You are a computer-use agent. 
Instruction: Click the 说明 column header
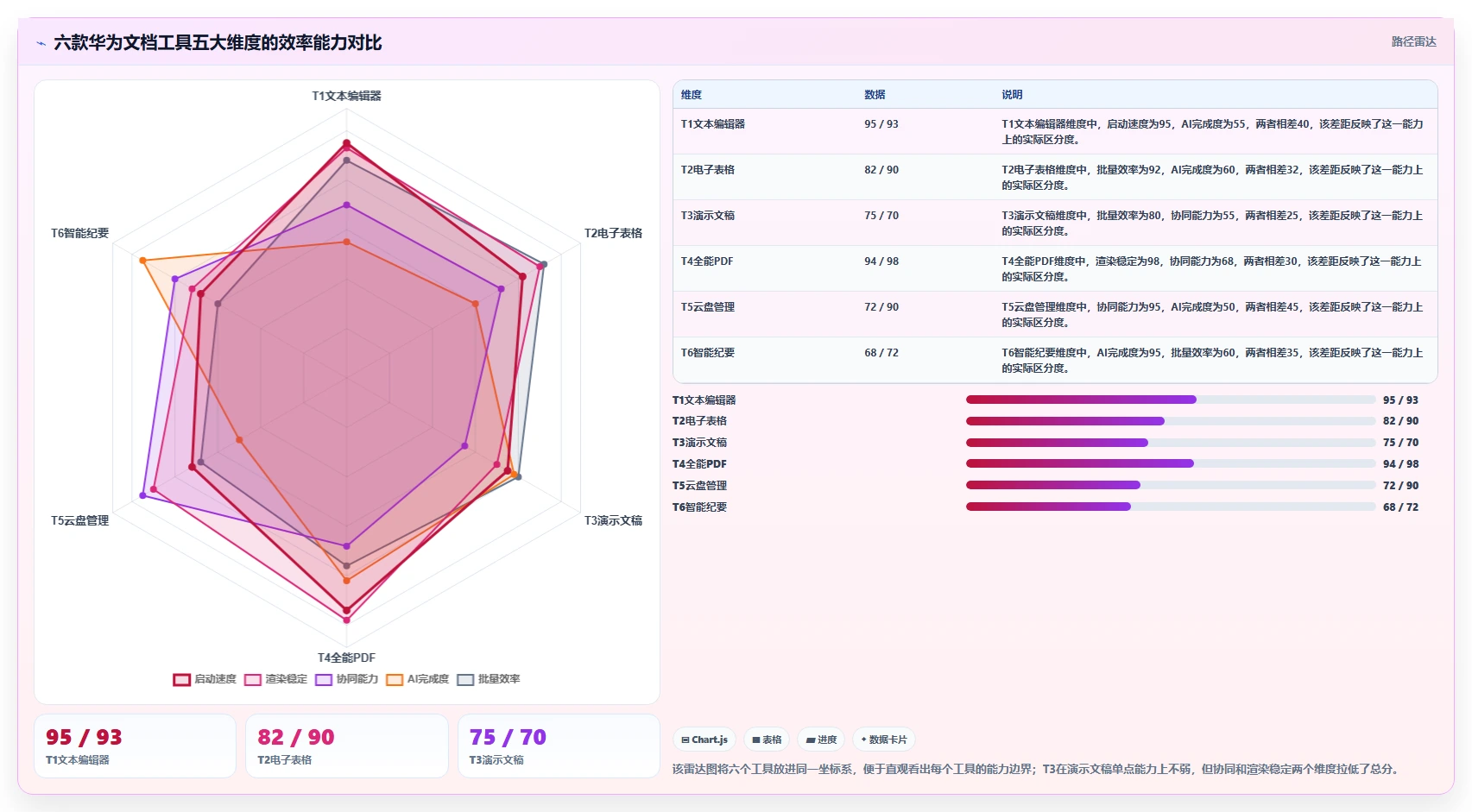1012,95
